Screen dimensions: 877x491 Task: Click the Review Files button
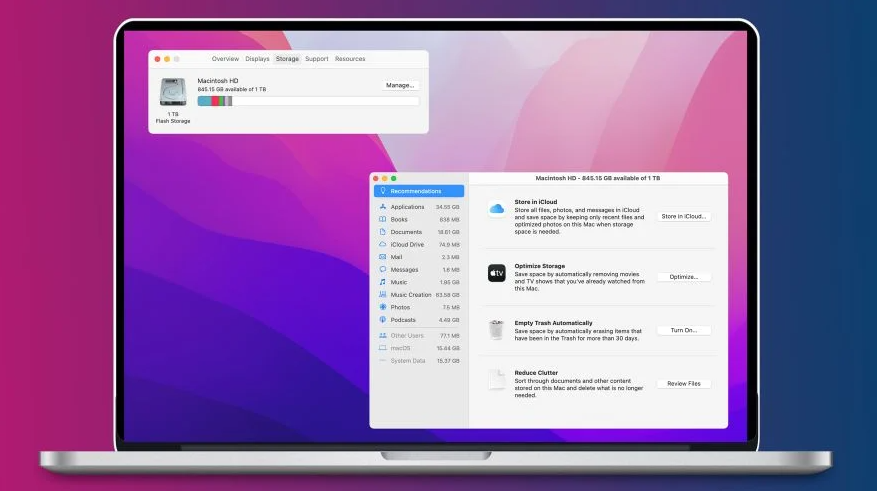[683, 383]
